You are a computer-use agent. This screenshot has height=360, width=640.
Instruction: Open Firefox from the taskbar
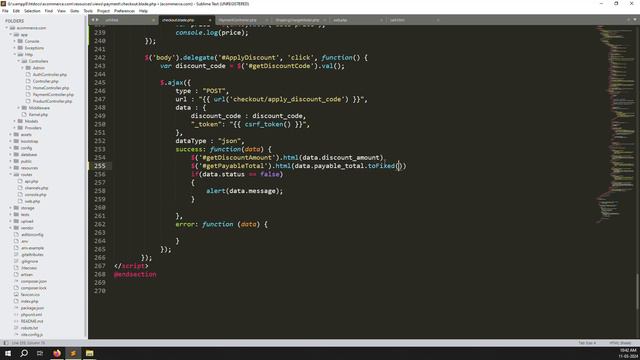57,353
